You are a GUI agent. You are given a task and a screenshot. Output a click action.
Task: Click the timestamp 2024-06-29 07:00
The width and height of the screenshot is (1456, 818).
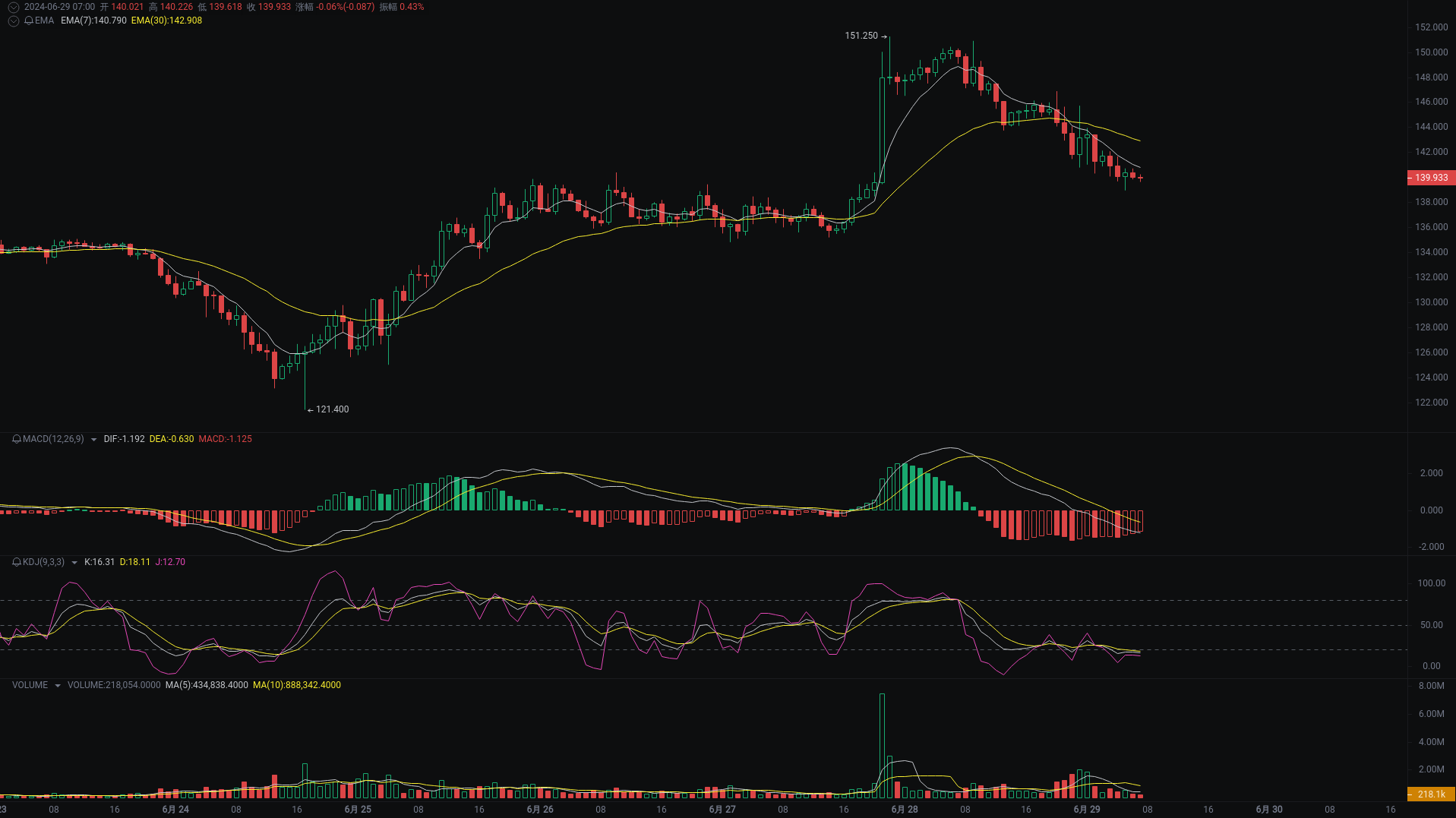click(x=59, y=7)
